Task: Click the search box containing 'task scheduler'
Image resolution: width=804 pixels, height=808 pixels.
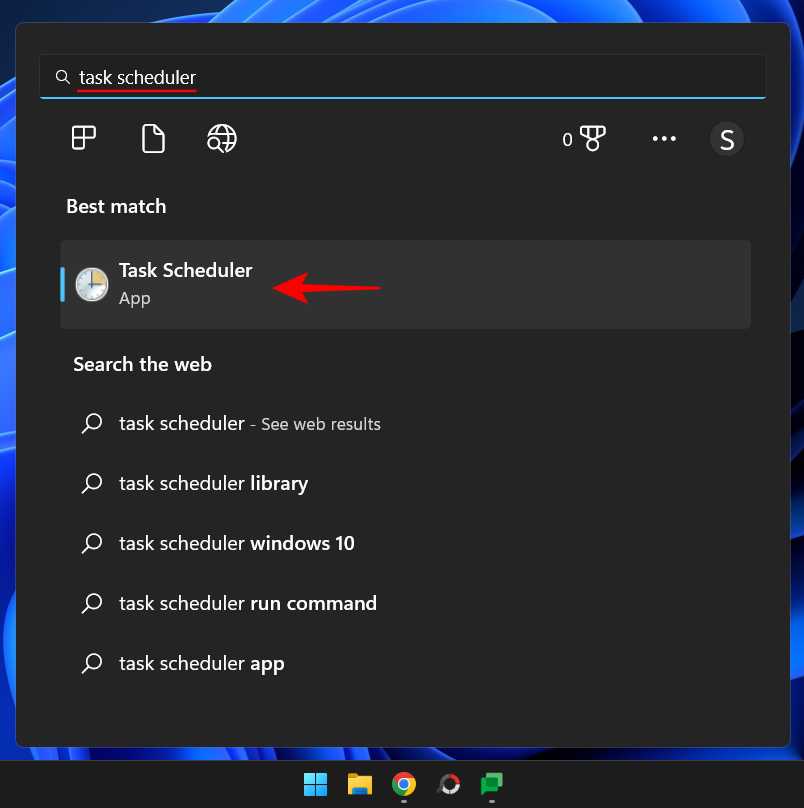Action: (x=403, y=77)
